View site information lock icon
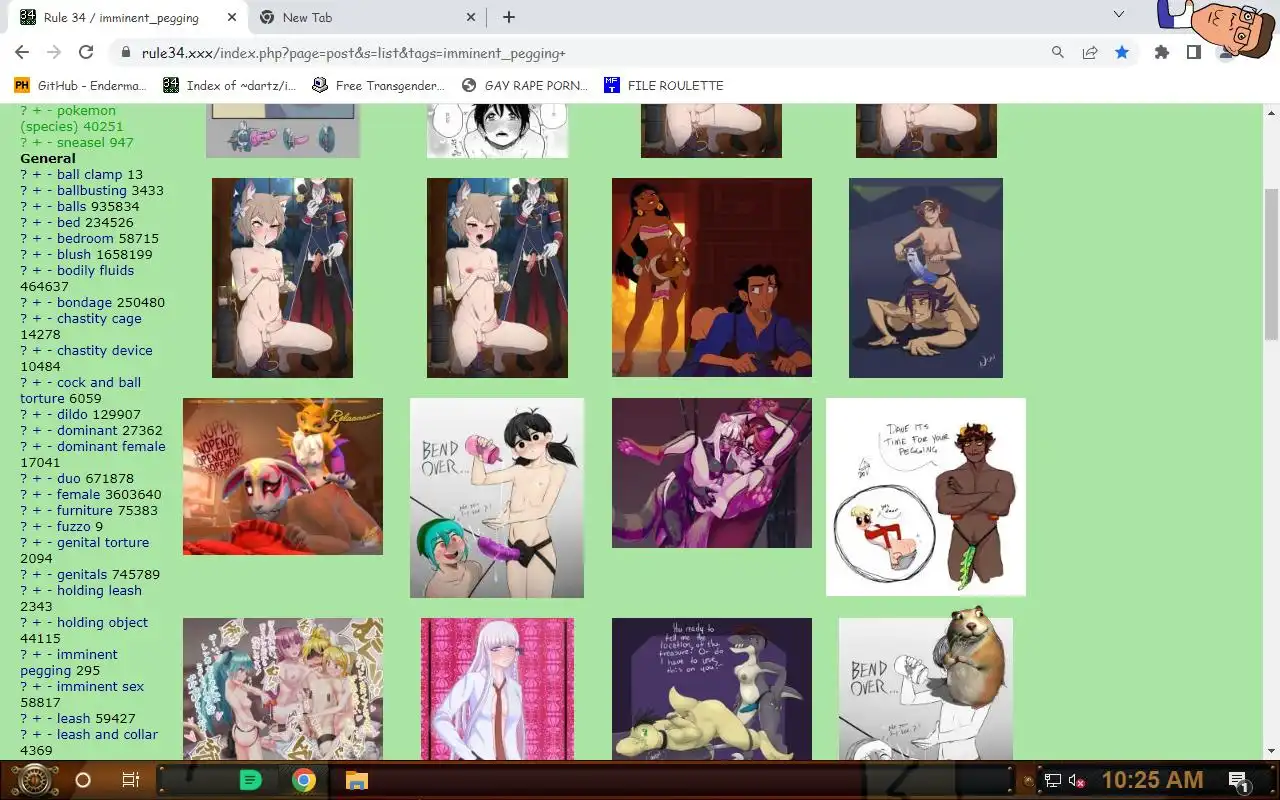 pyautogui.click(x=125, y=53)
